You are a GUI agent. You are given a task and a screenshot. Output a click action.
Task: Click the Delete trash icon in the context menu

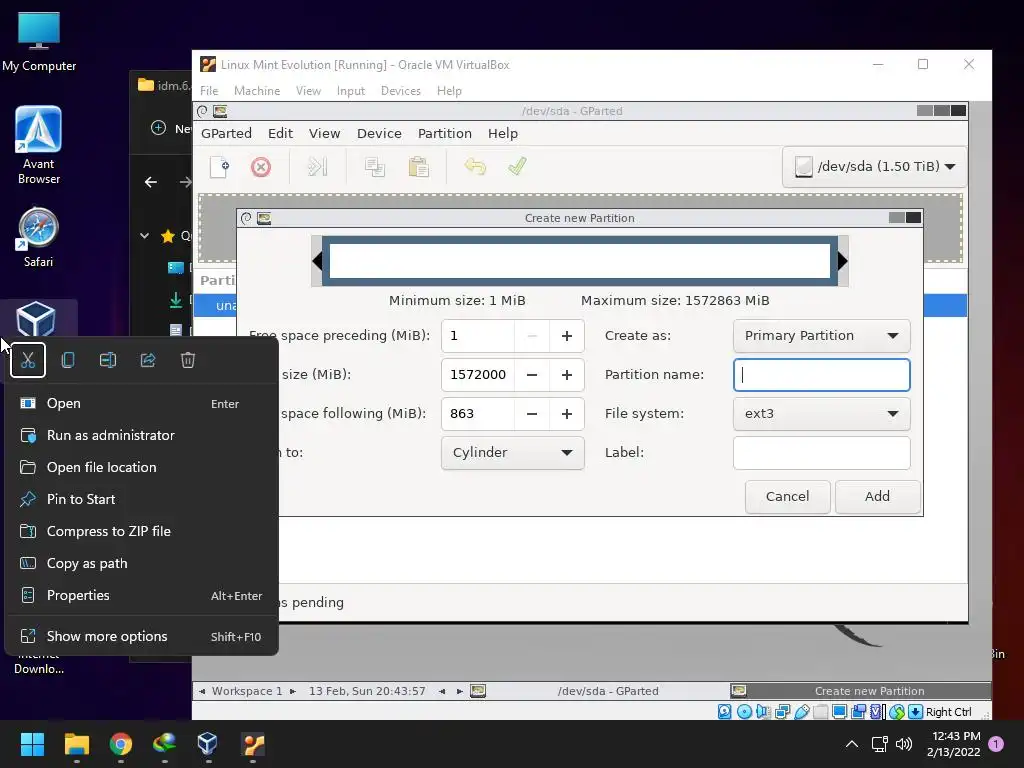[x=188, y=360]
